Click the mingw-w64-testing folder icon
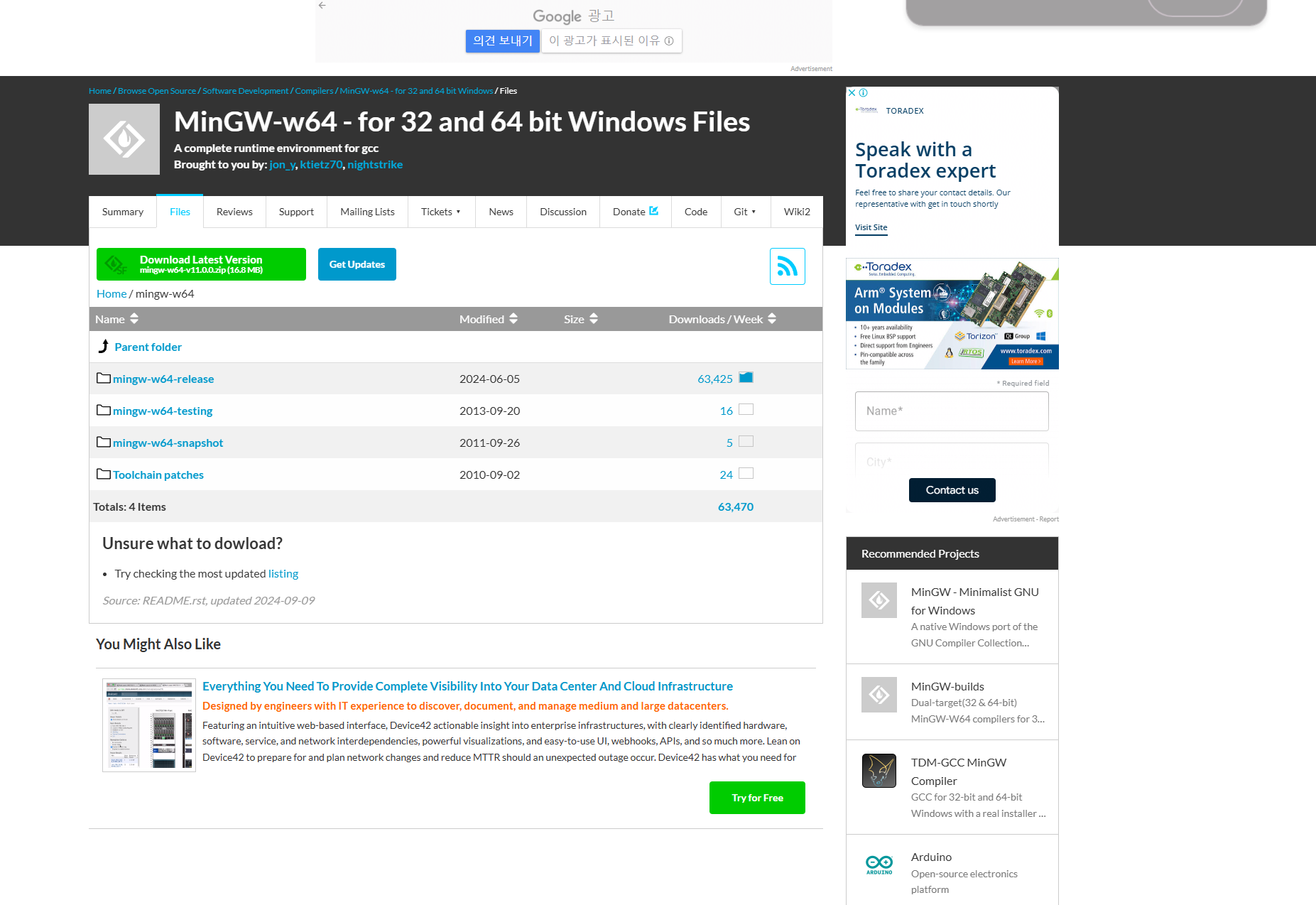This screenshot has height=905, width=1316. (x=104, y=411)
